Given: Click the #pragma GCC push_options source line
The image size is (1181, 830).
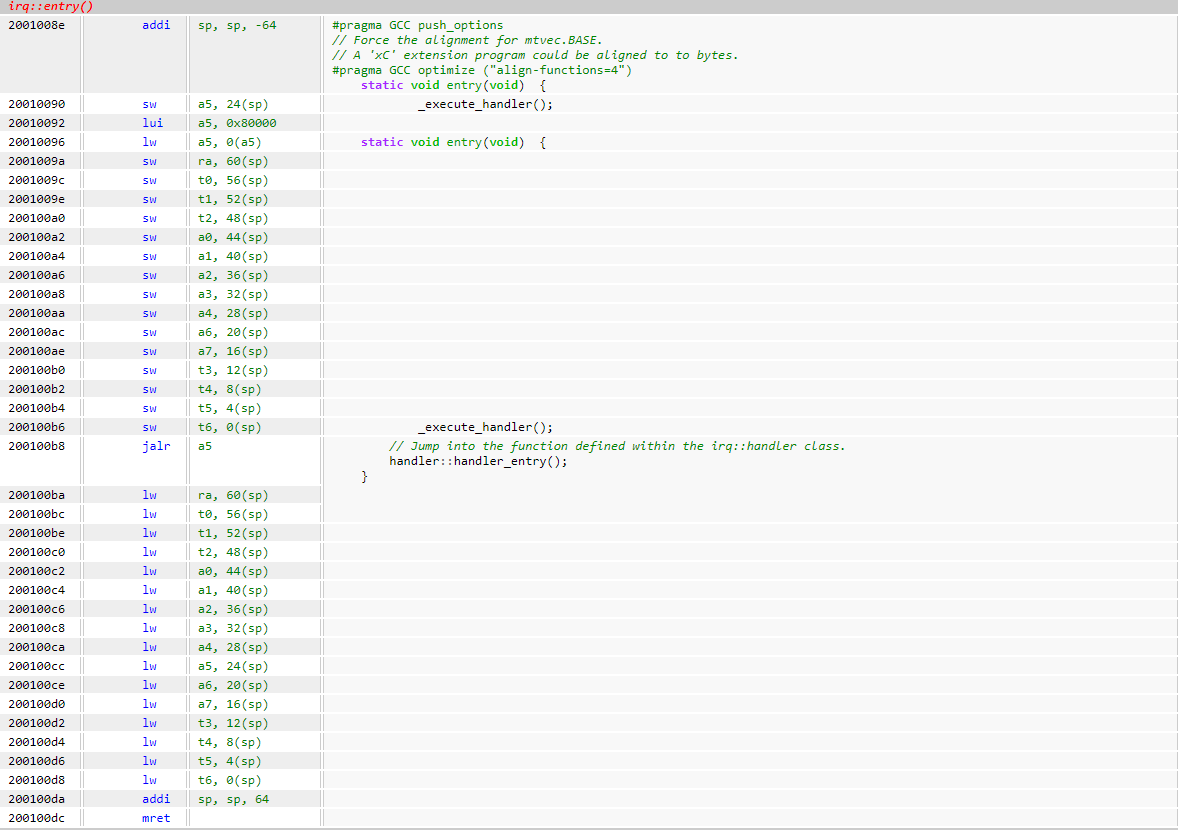Looking at the screenshot, I should point(417,25).
